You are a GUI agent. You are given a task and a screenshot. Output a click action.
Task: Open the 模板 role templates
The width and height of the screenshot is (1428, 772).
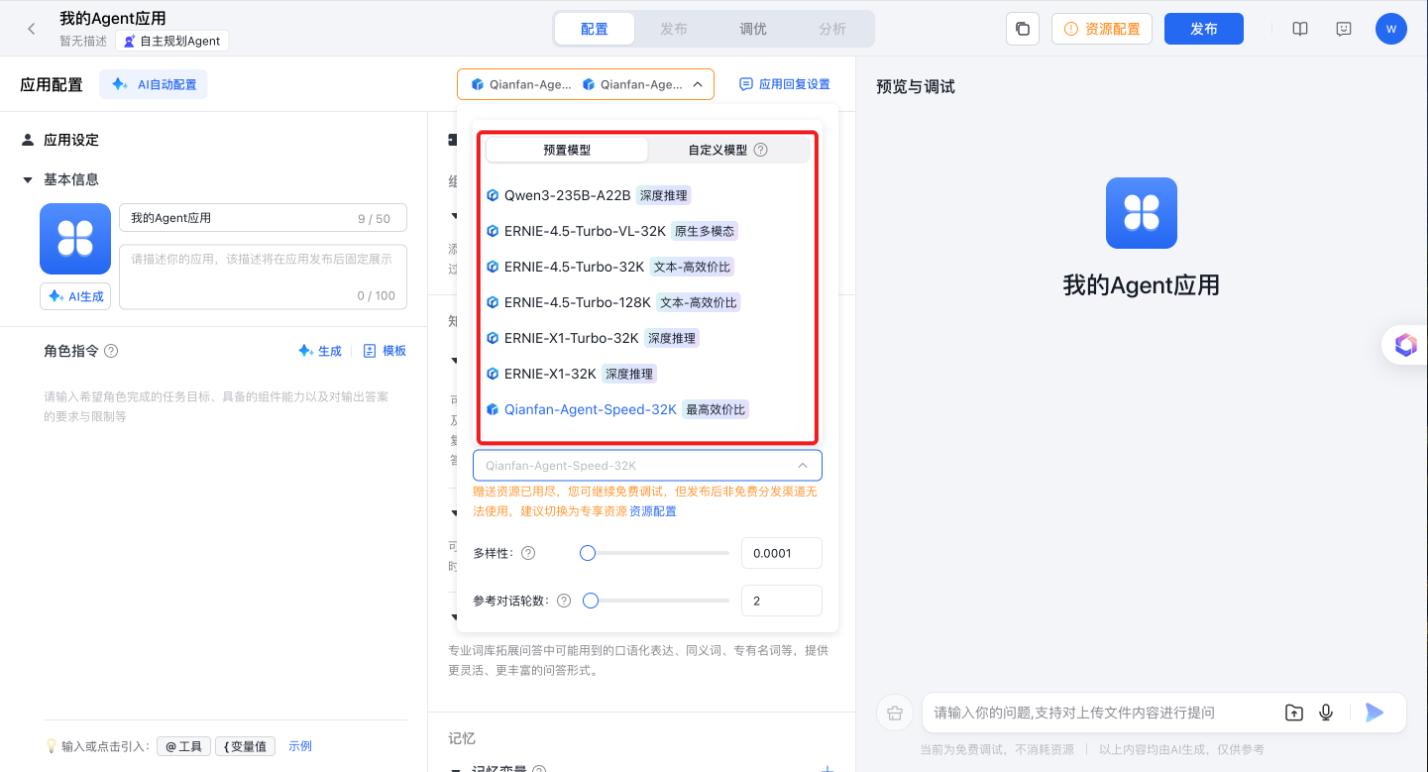pyautogui.click(x=385, y=351)
